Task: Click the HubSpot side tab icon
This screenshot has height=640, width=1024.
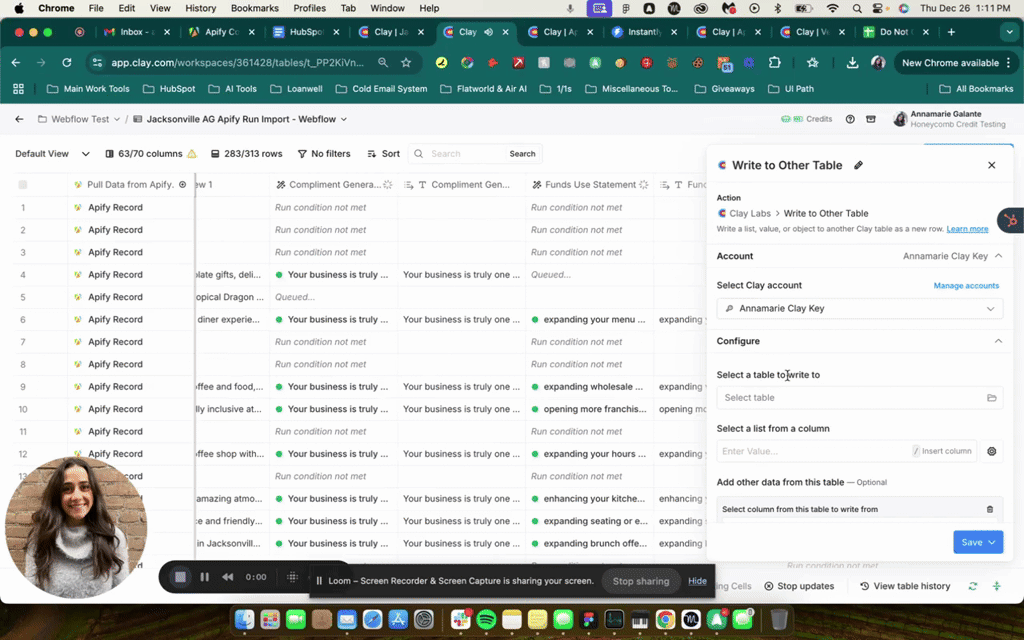Action: [1011, 221]
